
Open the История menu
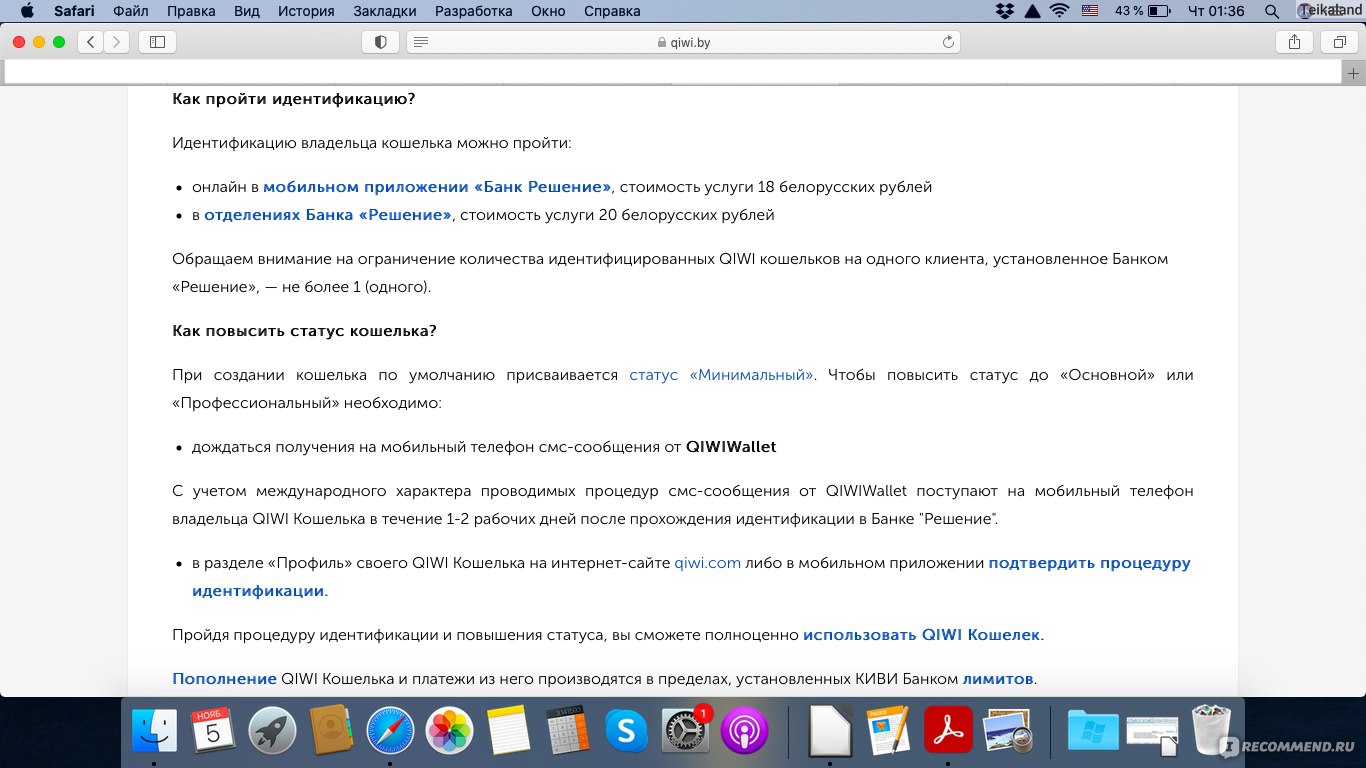(306, 11)
